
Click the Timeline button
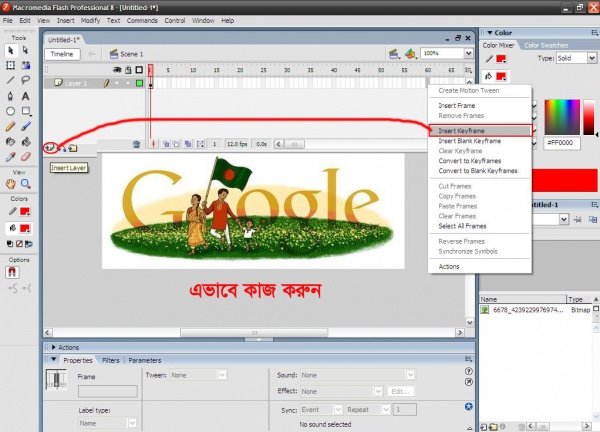62,54
